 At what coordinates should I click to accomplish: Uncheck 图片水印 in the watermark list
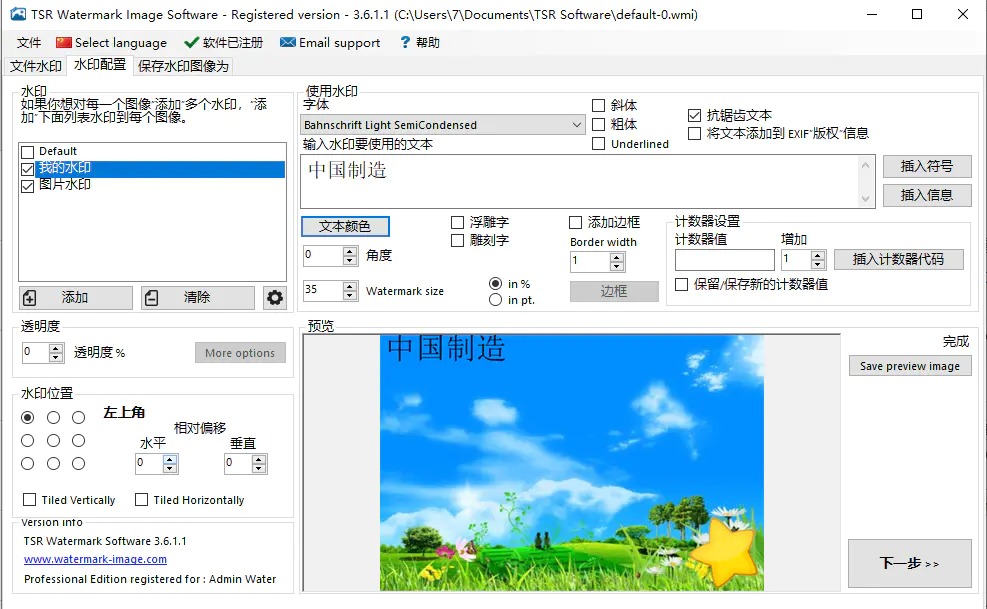[27, 185]
